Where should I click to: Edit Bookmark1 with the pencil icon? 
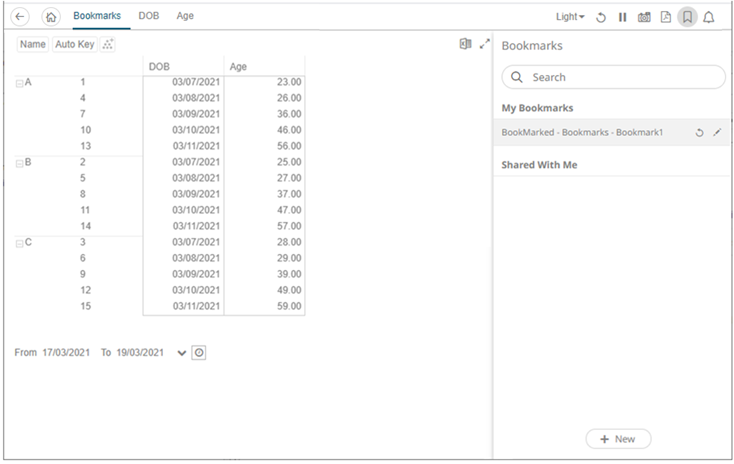pos(717,133)
